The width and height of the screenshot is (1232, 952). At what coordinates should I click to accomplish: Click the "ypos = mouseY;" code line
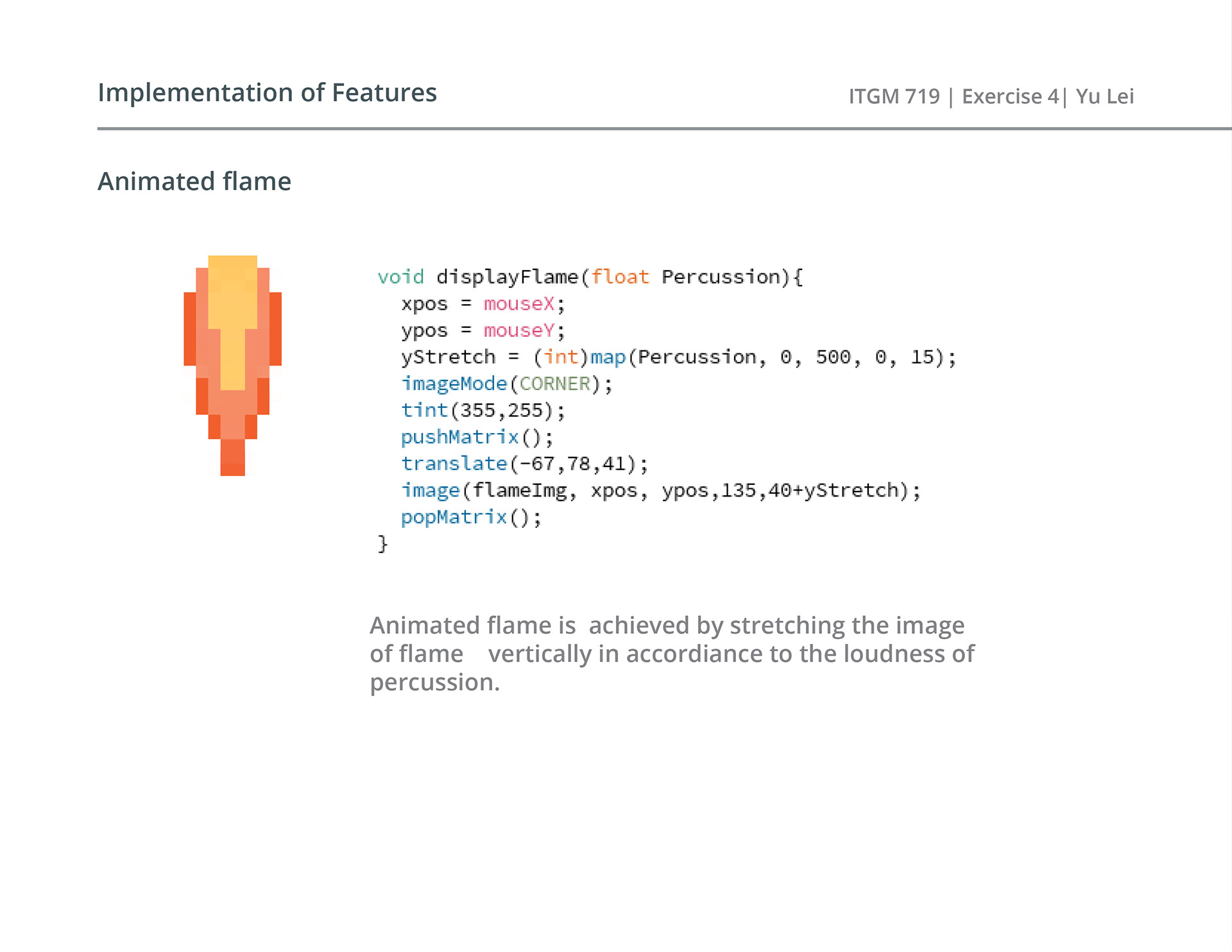[483, 331]
